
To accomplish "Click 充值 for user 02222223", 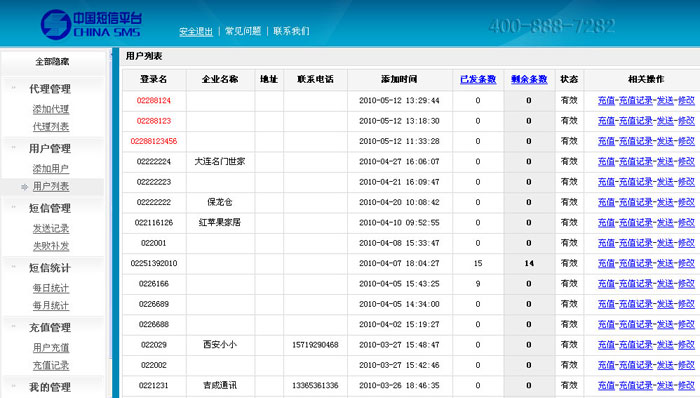I will [x=606, y=182].
